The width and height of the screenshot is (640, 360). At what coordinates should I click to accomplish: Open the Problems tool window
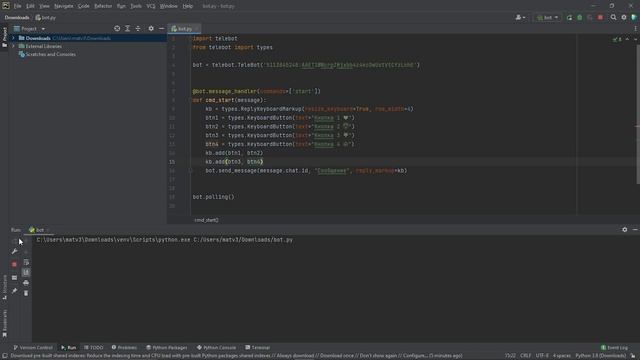point(124,348)
